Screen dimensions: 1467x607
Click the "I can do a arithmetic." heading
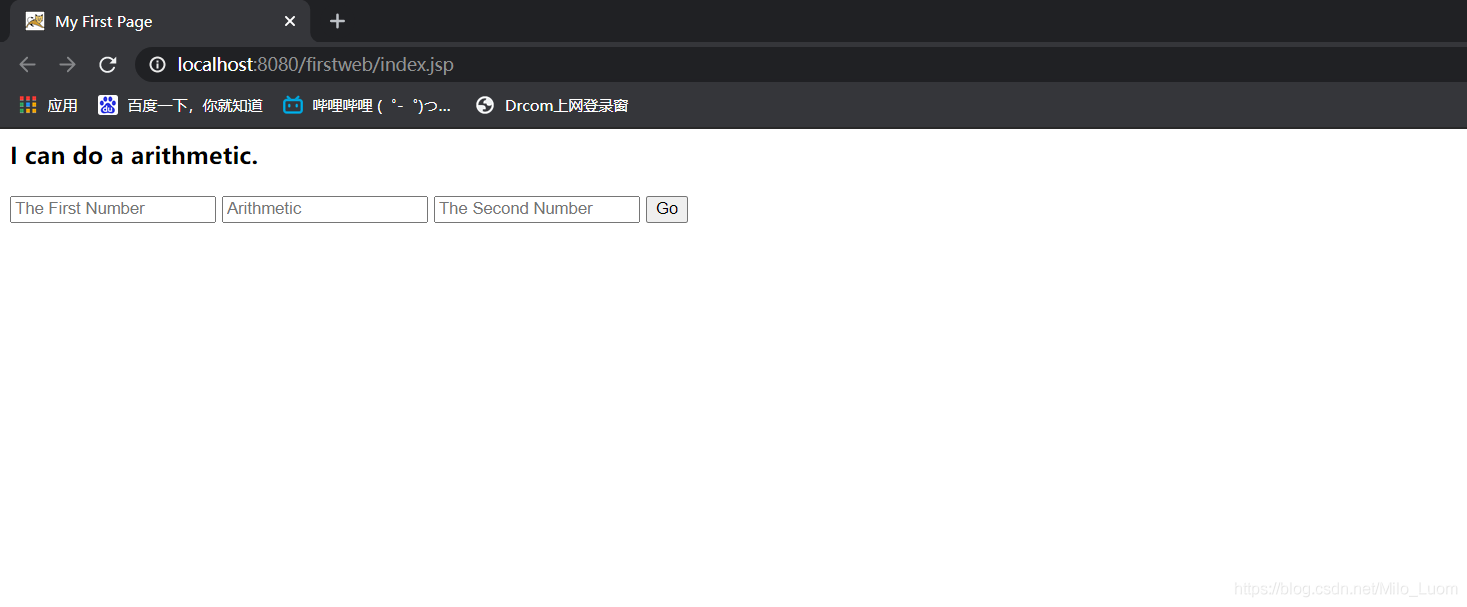(x=134, y=156)
